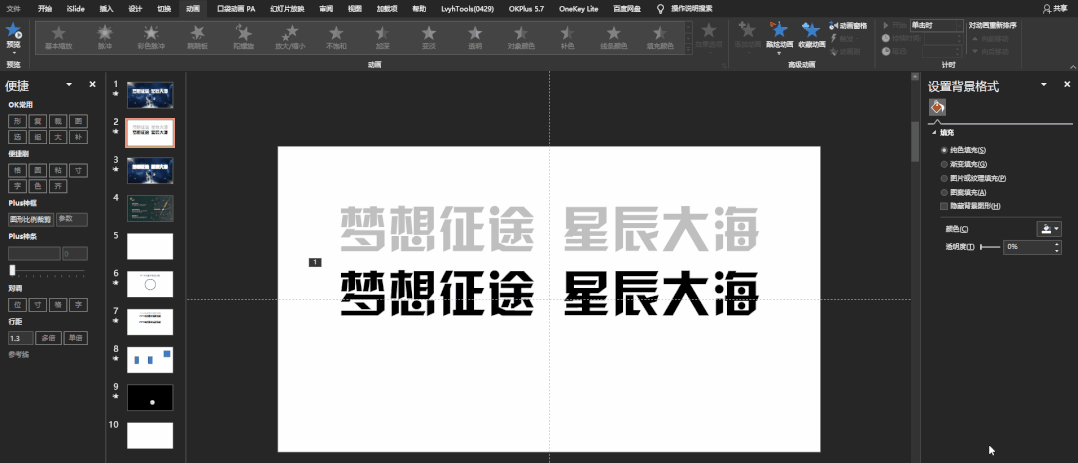Expand the animation gallery more arrow
The height and width of the screenshot is (463, 1078).
(689, 49)
